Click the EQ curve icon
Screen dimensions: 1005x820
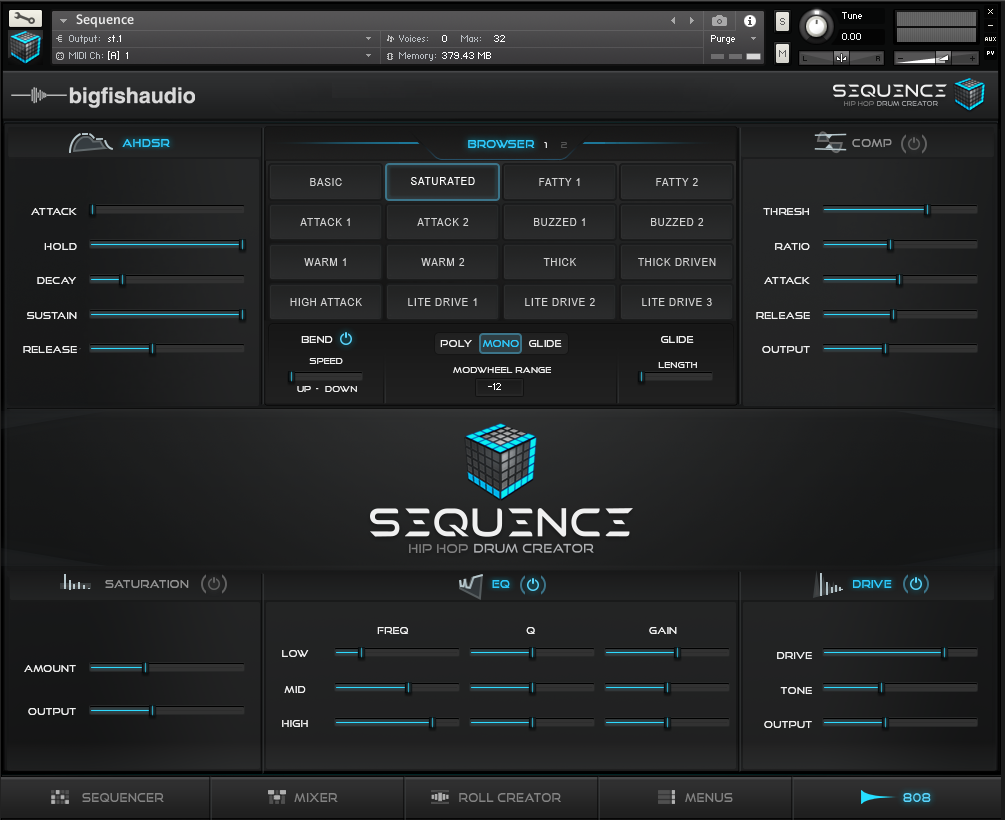pos(471,586)
